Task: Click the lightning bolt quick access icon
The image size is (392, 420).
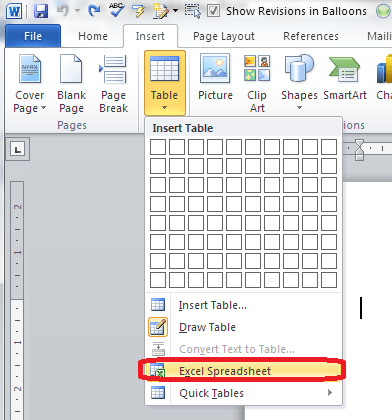Action: tap(139, 11)
